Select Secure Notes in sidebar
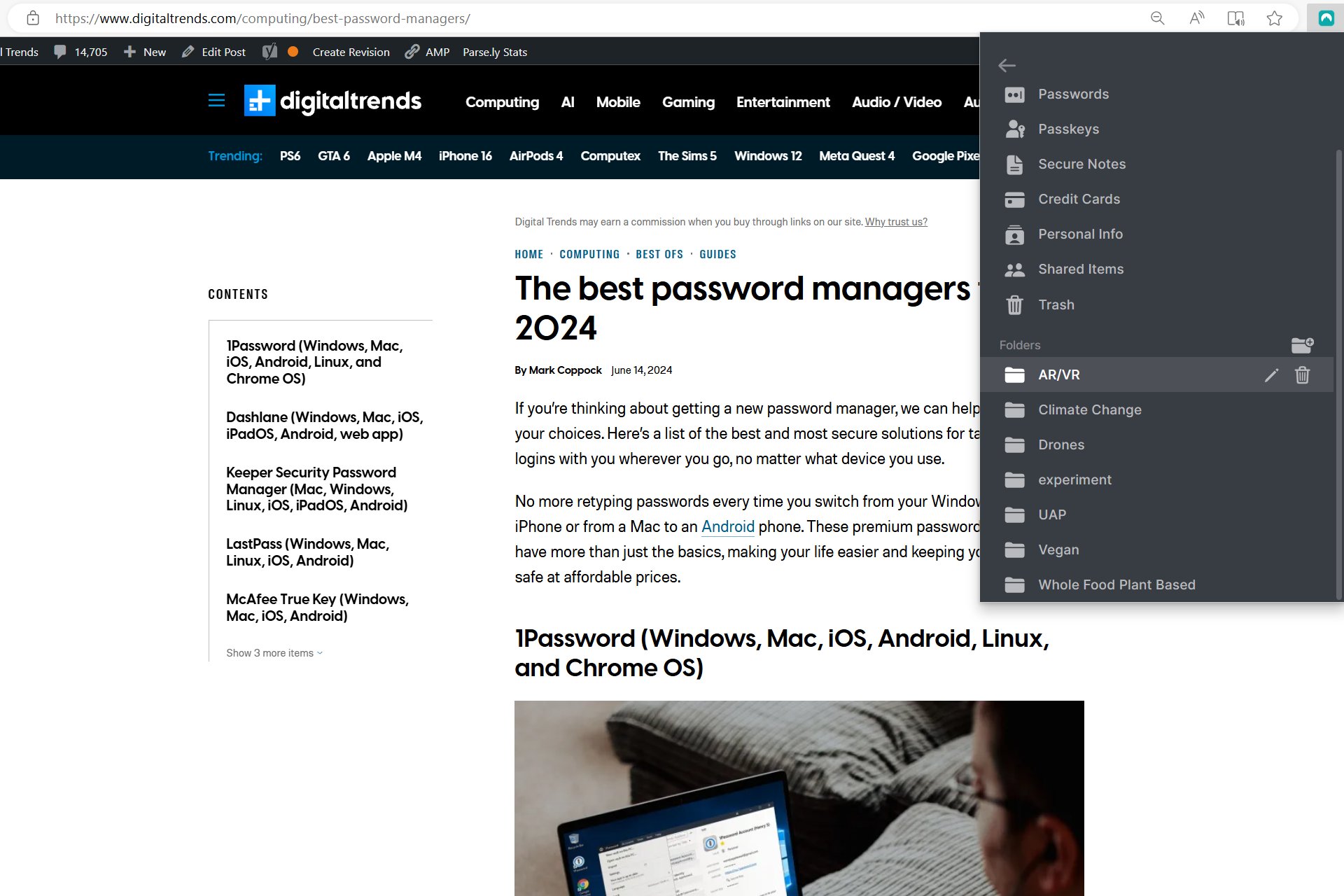This screenshot has height=896, width=1344. [1081, 163]
